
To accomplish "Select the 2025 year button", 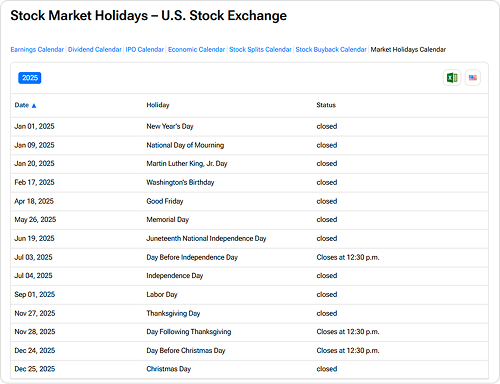I will click(30, 78).
